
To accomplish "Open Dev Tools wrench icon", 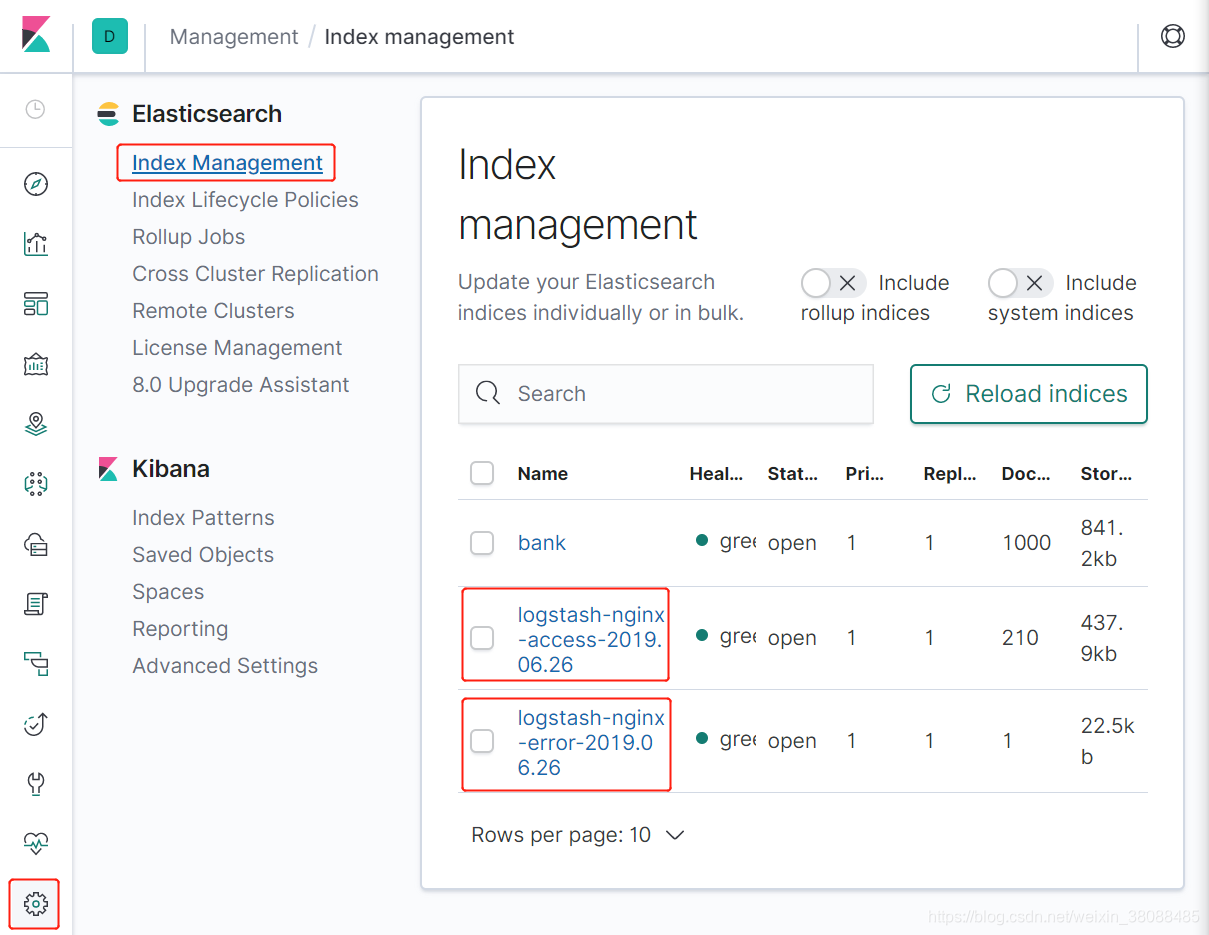I will pyautogui.click(x=35, y=784).
